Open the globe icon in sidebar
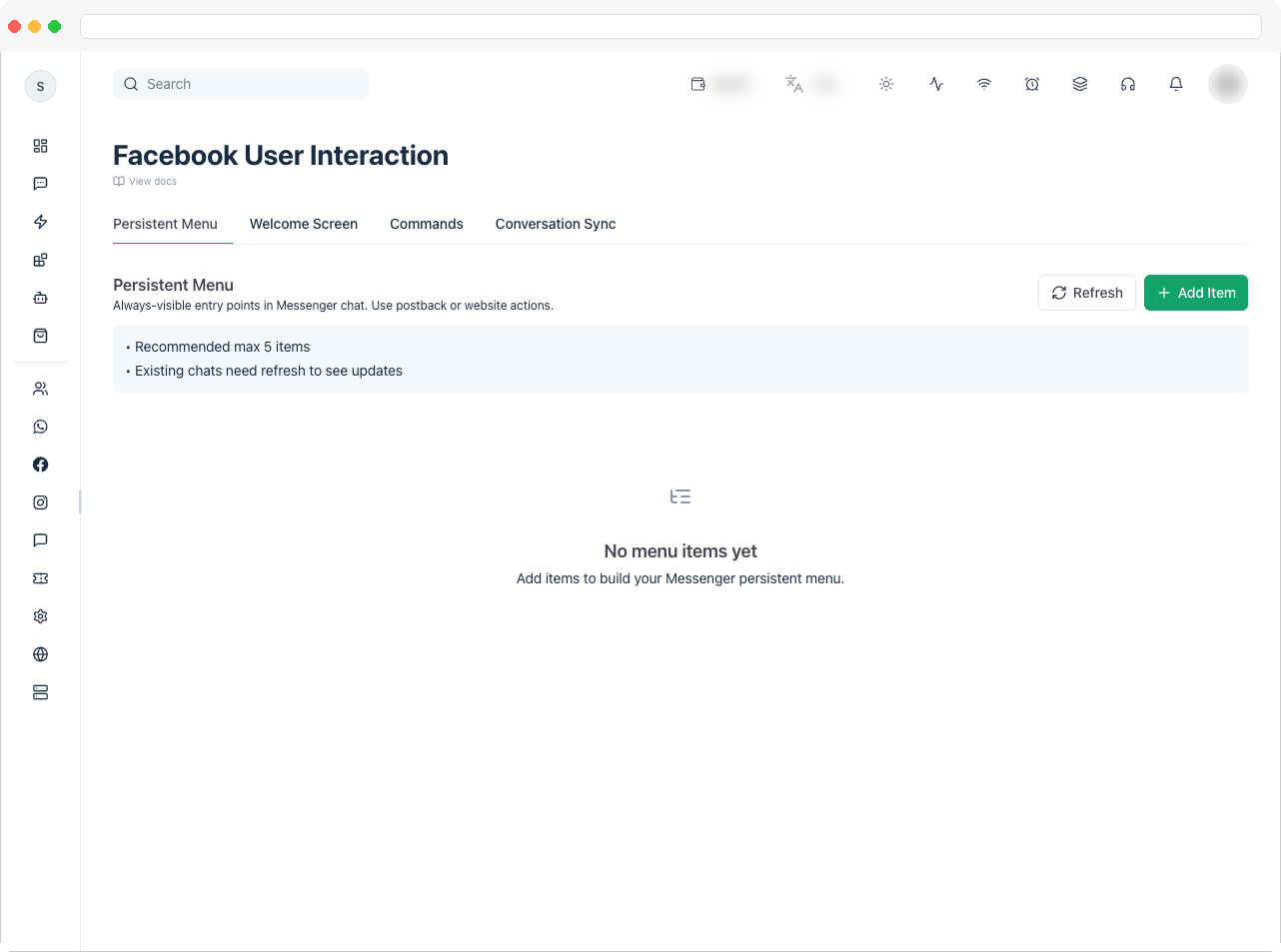This screenshot has width=1281, height=952. pos(40,654)
